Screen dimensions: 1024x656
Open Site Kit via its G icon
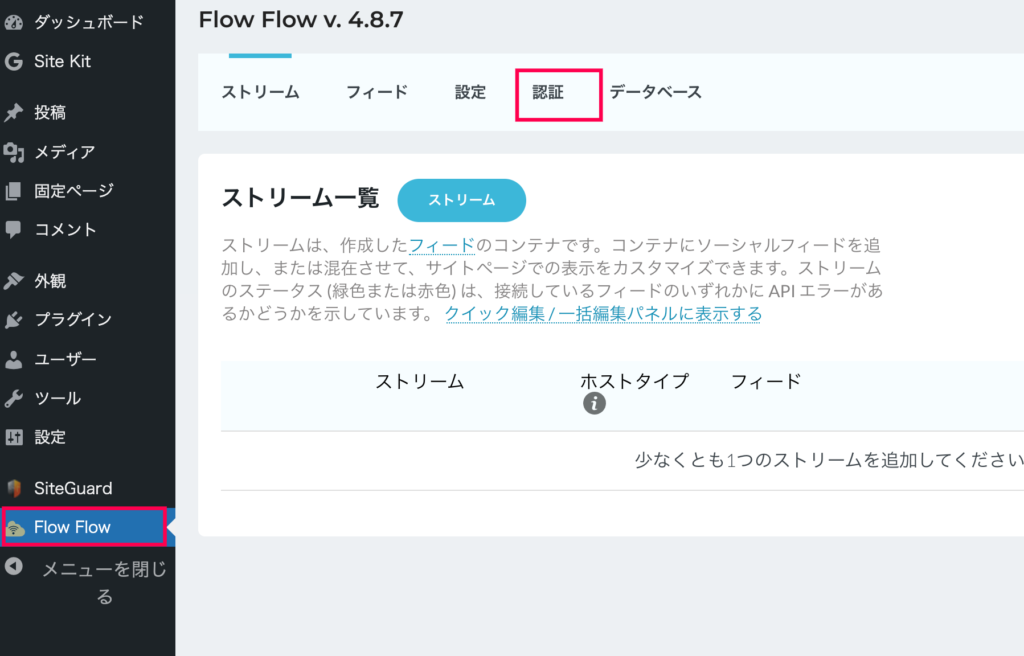[14, 61]
